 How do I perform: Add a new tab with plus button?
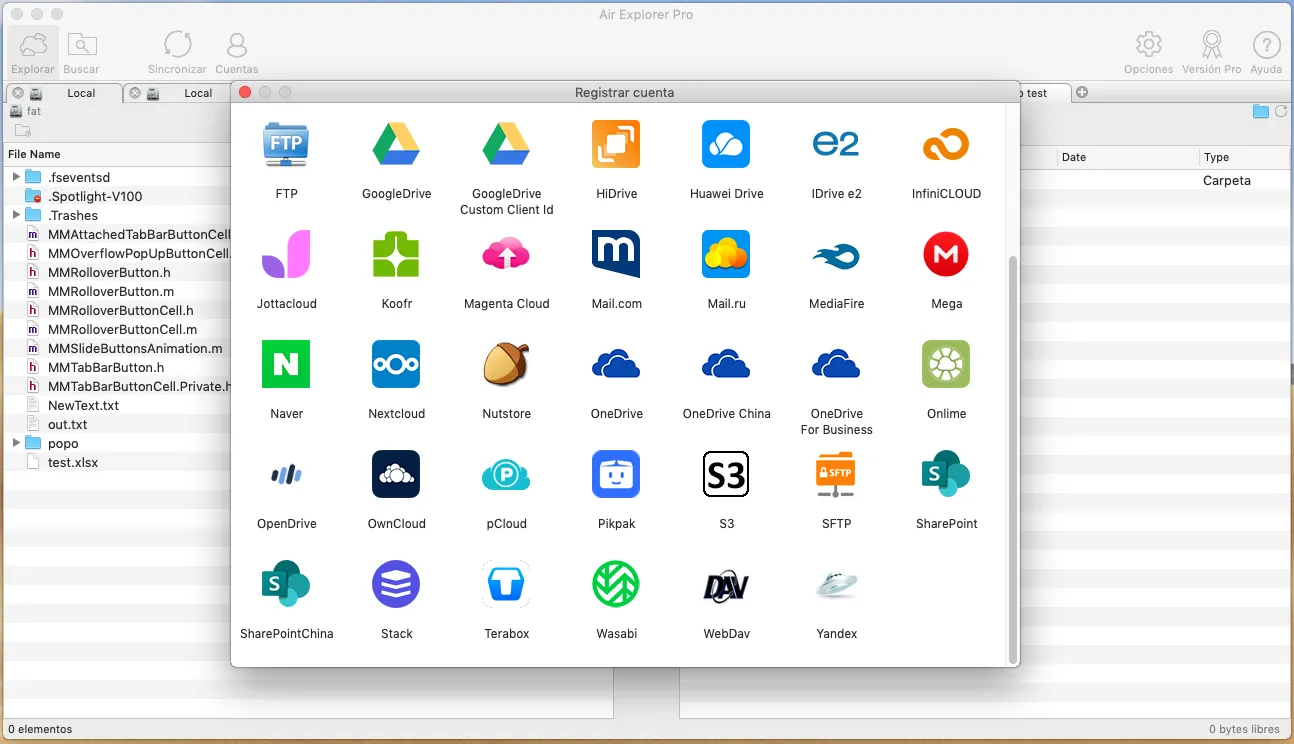[x=1081, y=93]
